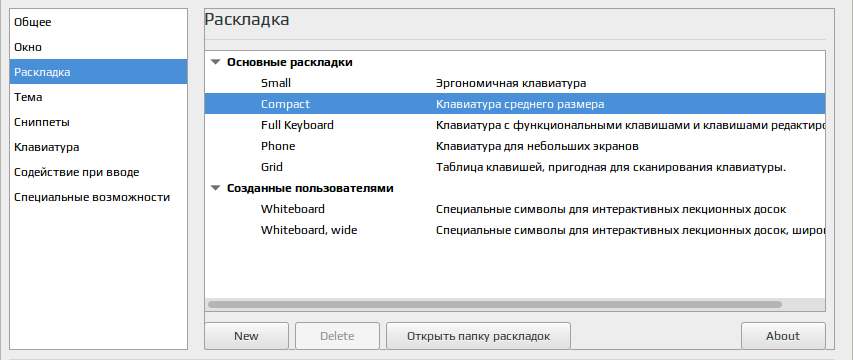Open the Тема settings page
The width and height of the screenshot is (853, 360).
(98, 97)
